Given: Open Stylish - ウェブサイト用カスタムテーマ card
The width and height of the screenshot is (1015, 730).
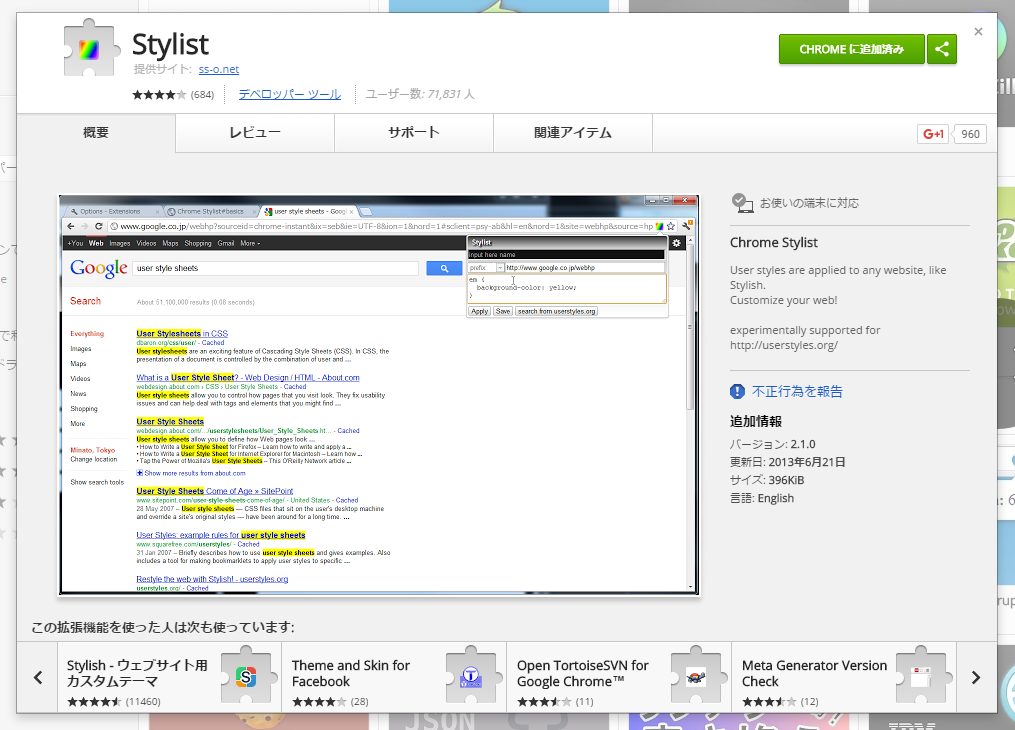Looking at the screenshot, I should tap(170, 678).
